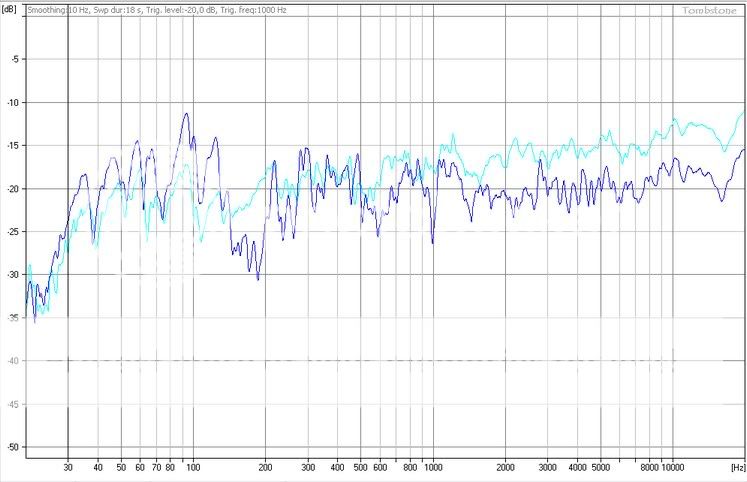Click the dark blue curve's lowest dip near 200 Hz

258,279
